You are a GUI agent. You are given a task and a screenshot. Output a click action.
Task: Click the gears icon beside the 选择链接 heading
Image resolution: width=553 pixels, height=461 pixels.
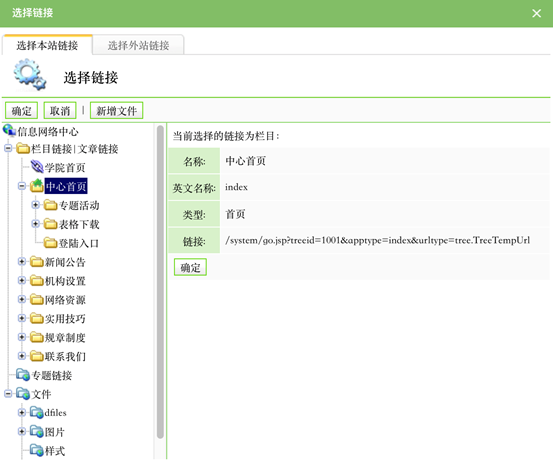[30, 74]
